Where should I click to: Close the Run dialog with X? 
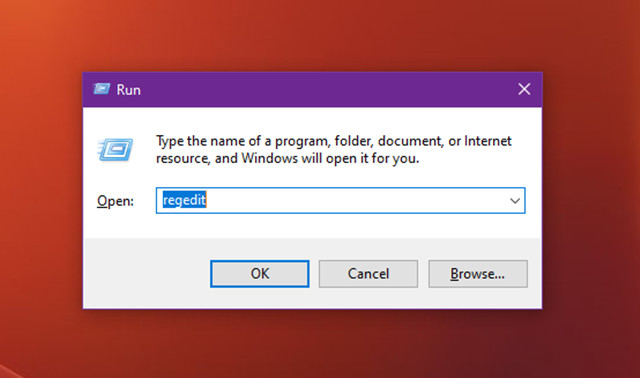[524, 89]
